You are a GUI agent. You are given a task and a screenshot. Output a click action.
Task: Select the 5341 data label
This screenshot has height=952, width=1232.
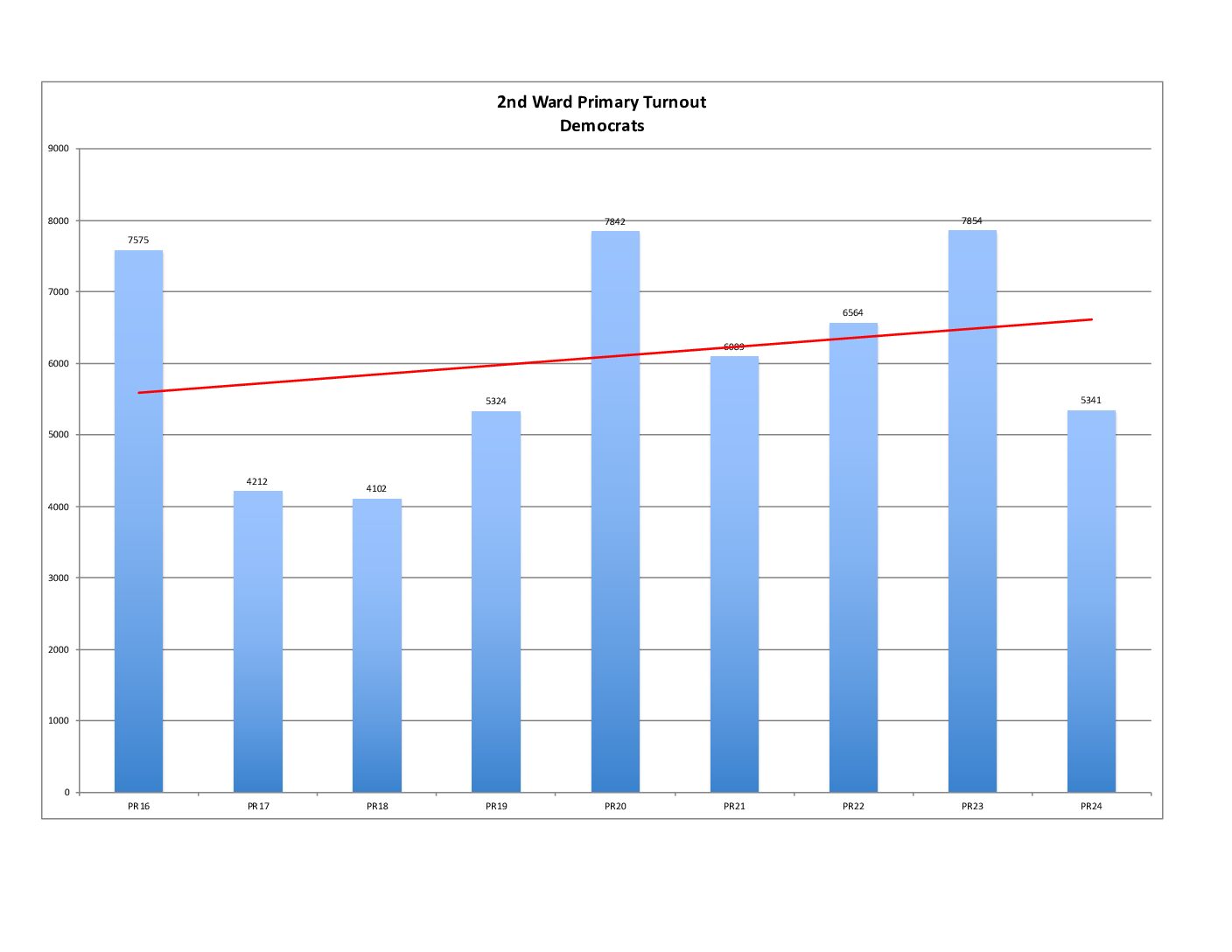click(x=1091, y=401)
